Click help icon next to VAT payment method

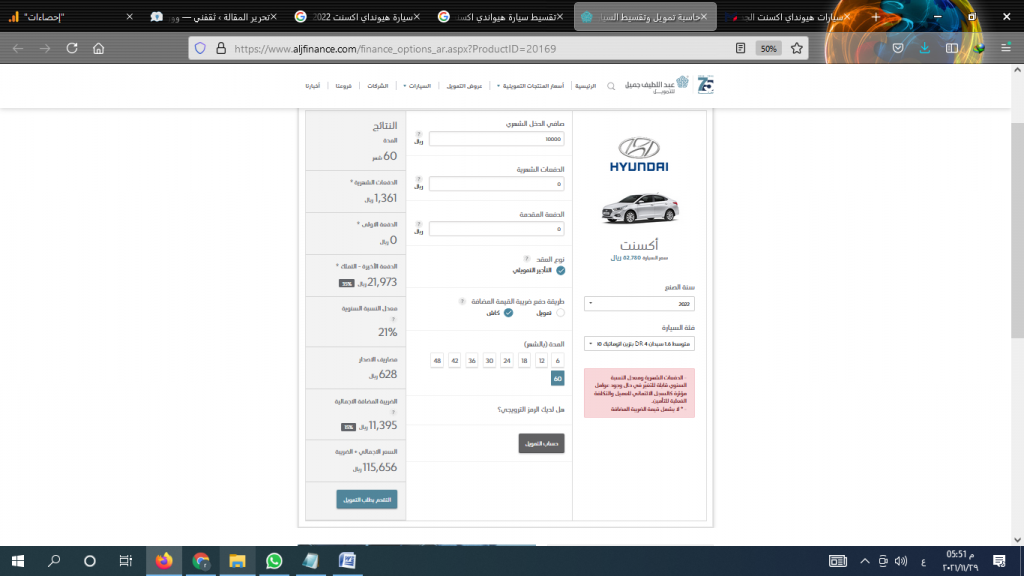pyautogui.click(x=462, y=301)
